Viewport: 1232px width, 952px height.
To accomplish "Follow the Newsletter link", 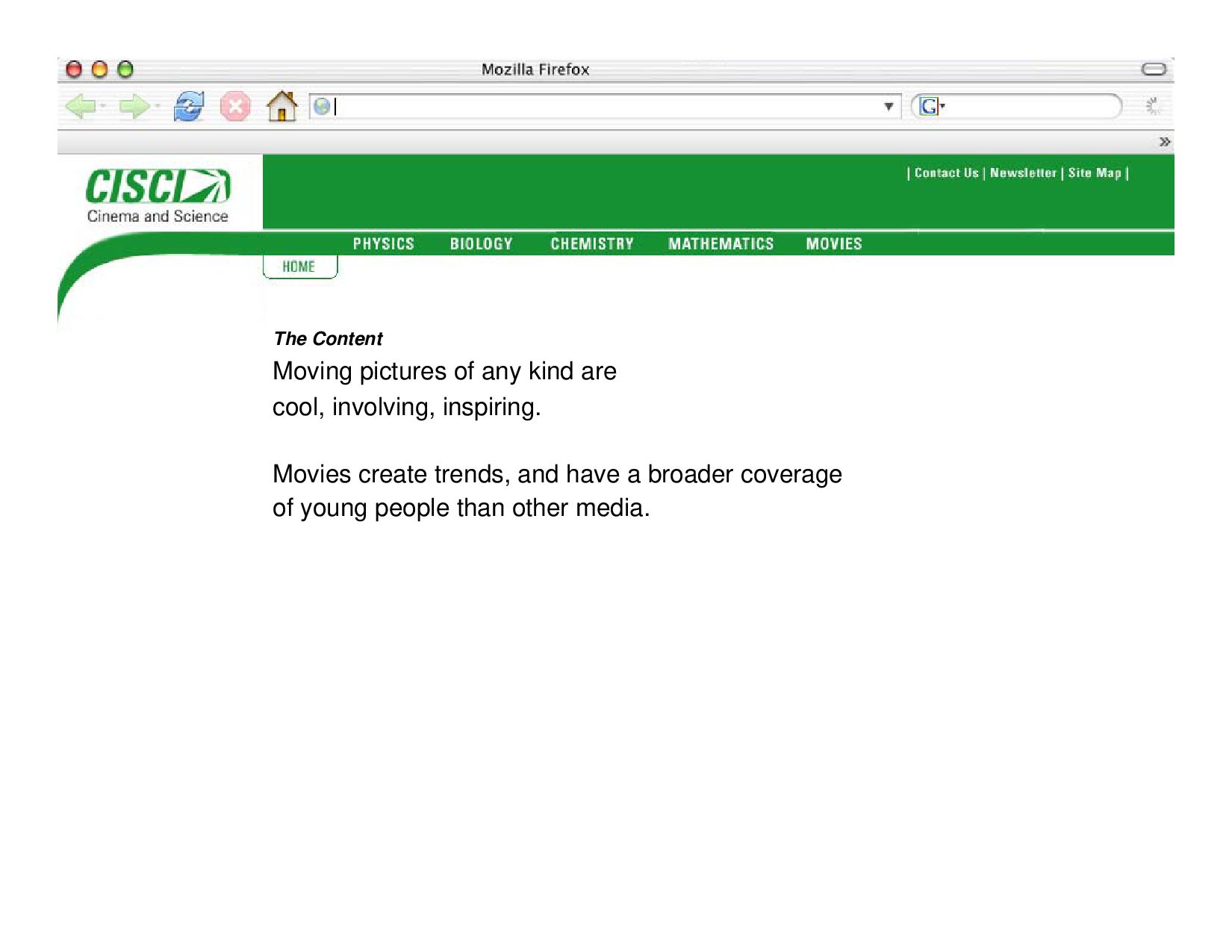I will pos(1023,173).
